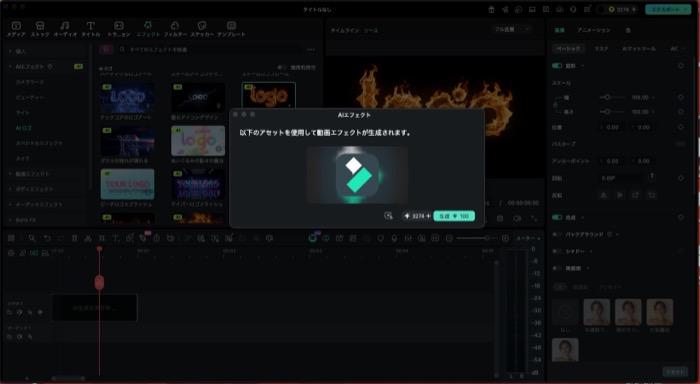Click the timeline zoom-in plus icon
The image size is (700, 384).
[x=505, y=238]
